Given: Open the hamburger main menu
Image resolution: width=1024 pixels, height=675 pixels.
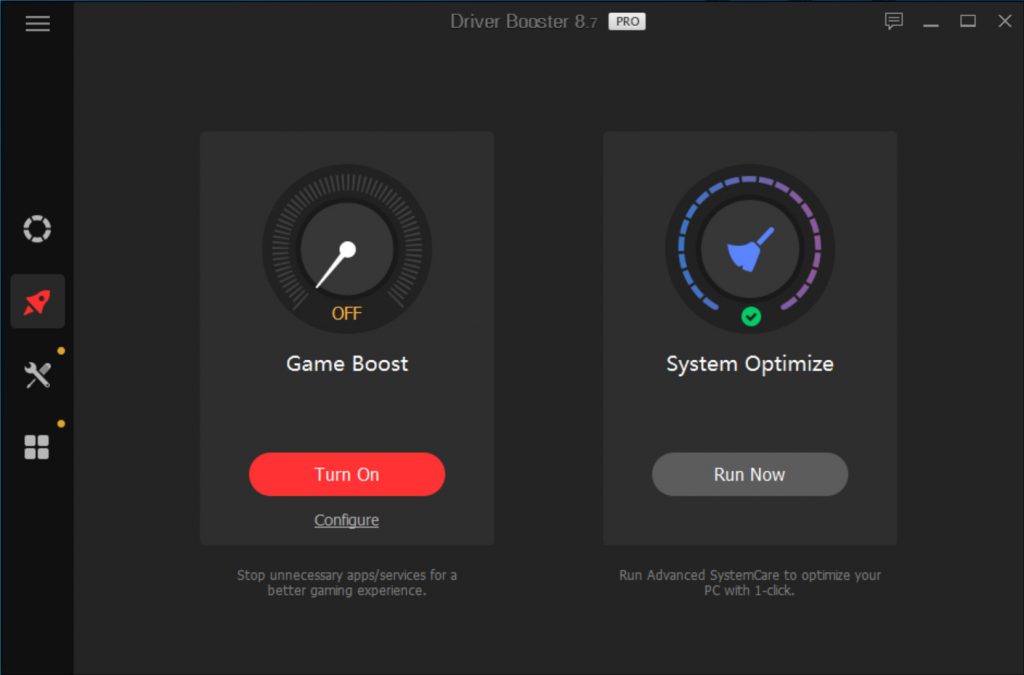Looking at the screenshot, I should point(37,24).
